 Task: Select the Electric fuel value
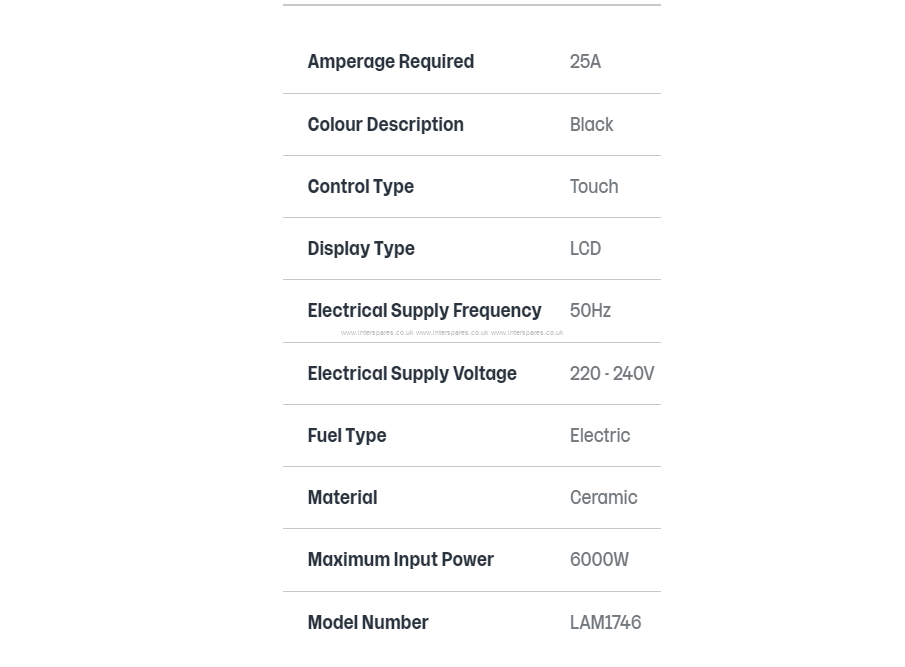tap(600, 436)
